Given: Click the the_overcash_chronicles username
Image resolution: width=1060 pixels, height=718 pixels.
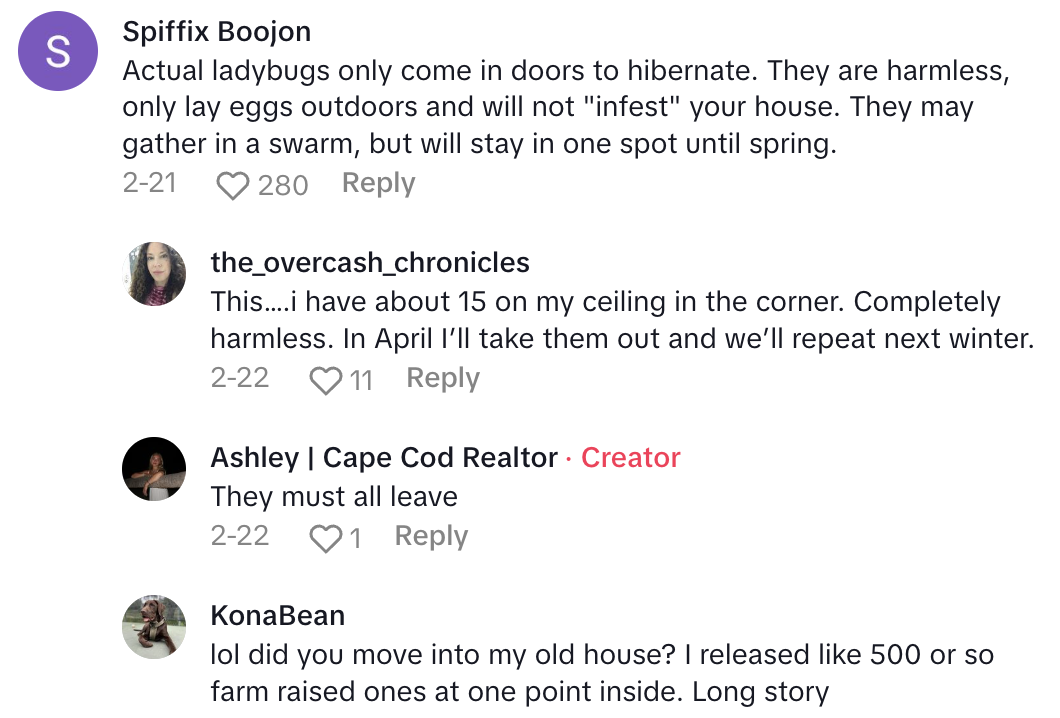Looking at the screenshot, I should point(370,263).
